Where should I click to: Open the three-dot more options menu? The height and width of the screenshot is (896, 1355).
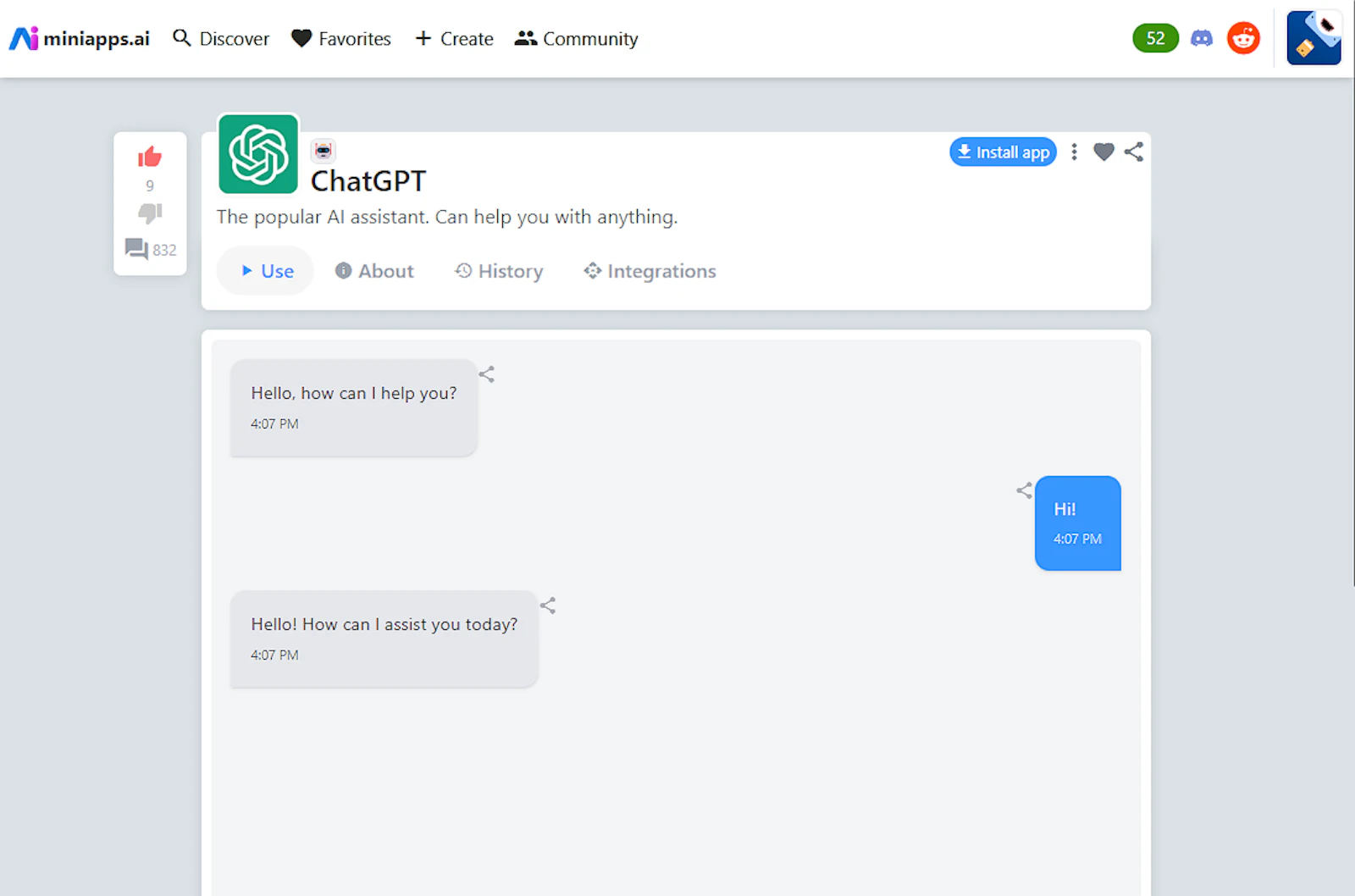click(x=1074, y=152)
